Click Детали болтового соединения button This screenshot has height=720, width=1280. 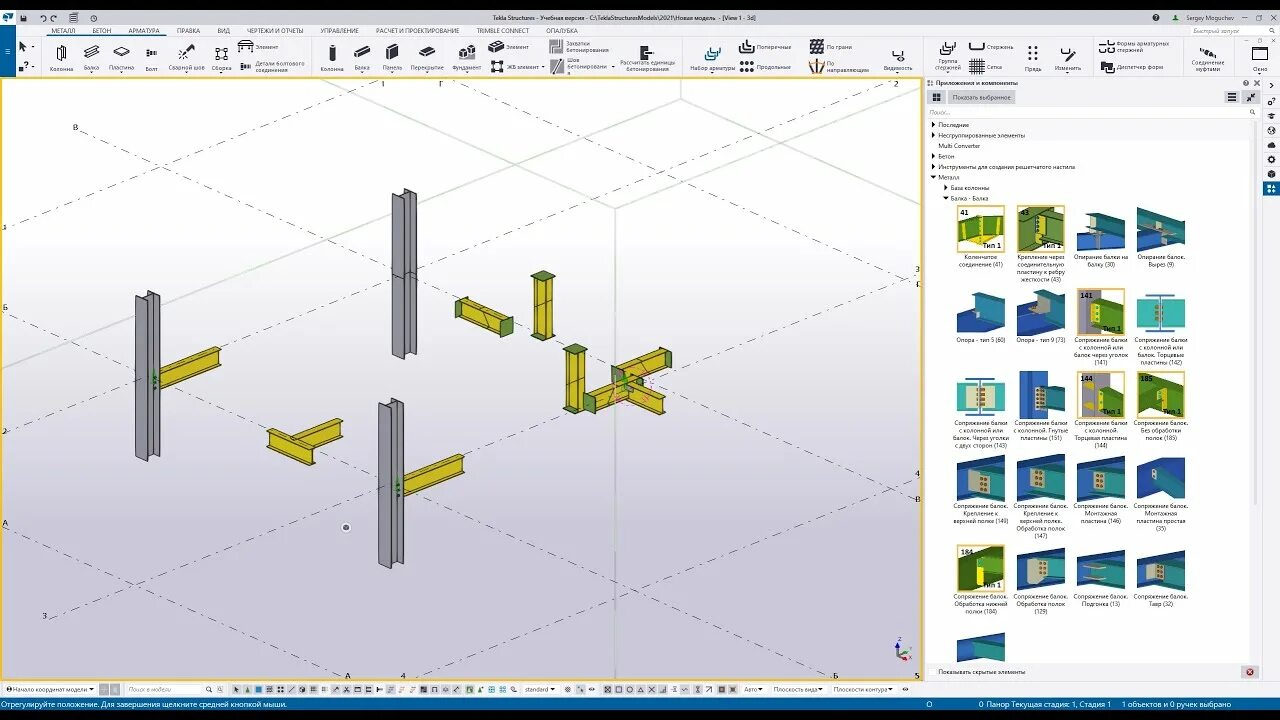coord(273,66)
